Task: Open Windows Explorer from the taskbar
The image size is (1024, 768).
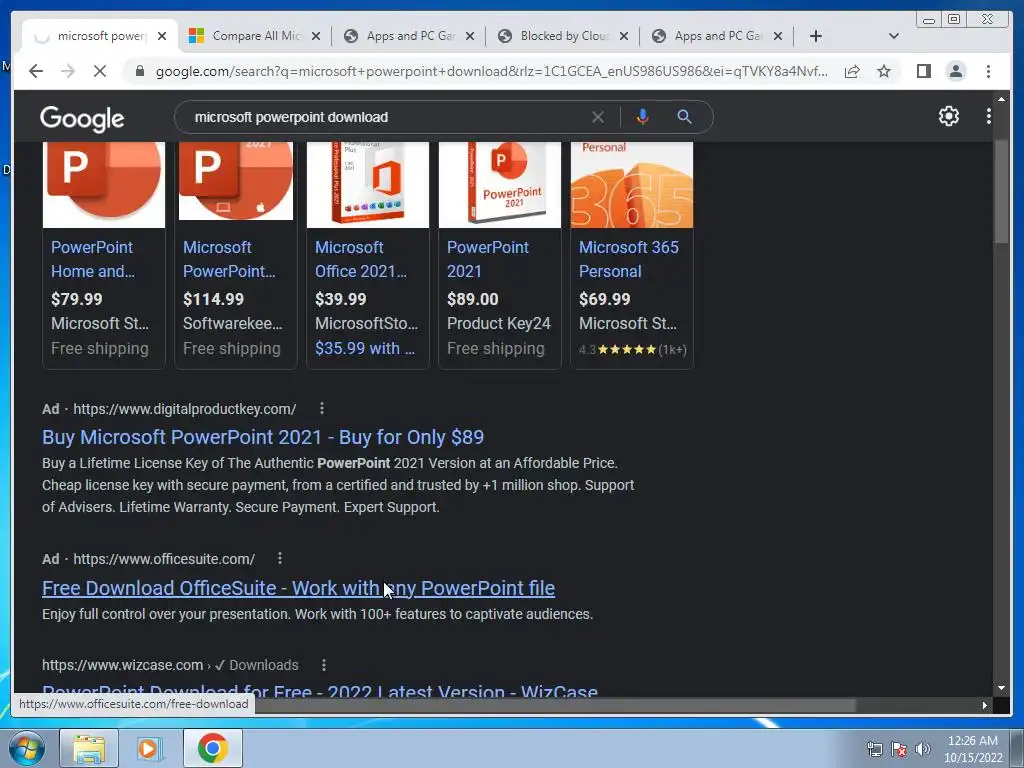Action: pos(89,748)
